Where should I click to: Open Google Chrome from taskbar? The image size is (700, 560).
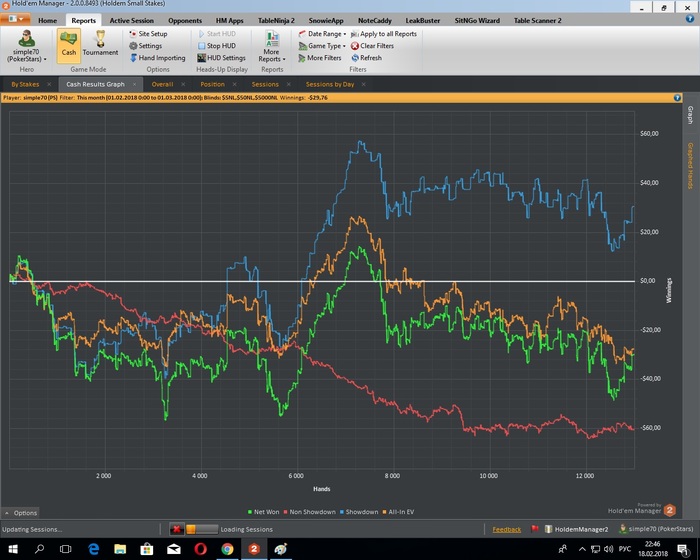coord(227,549)
